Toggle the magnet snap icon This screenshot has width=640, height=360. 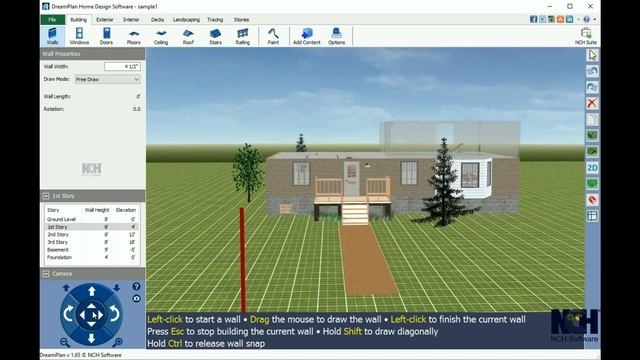coord(592,200)
